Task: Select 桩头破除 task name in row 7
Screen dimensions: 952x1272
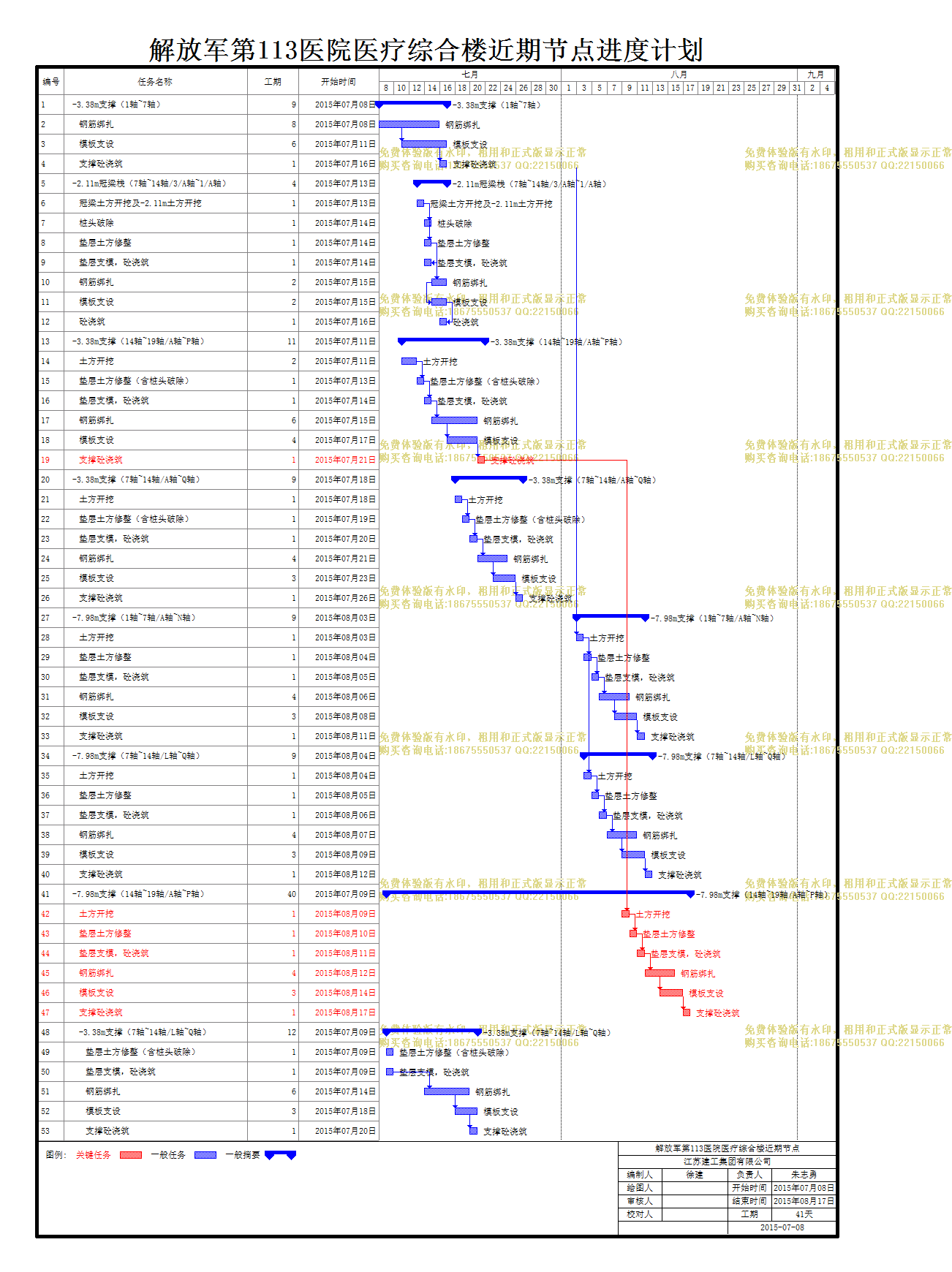Action: click(97, 223)
